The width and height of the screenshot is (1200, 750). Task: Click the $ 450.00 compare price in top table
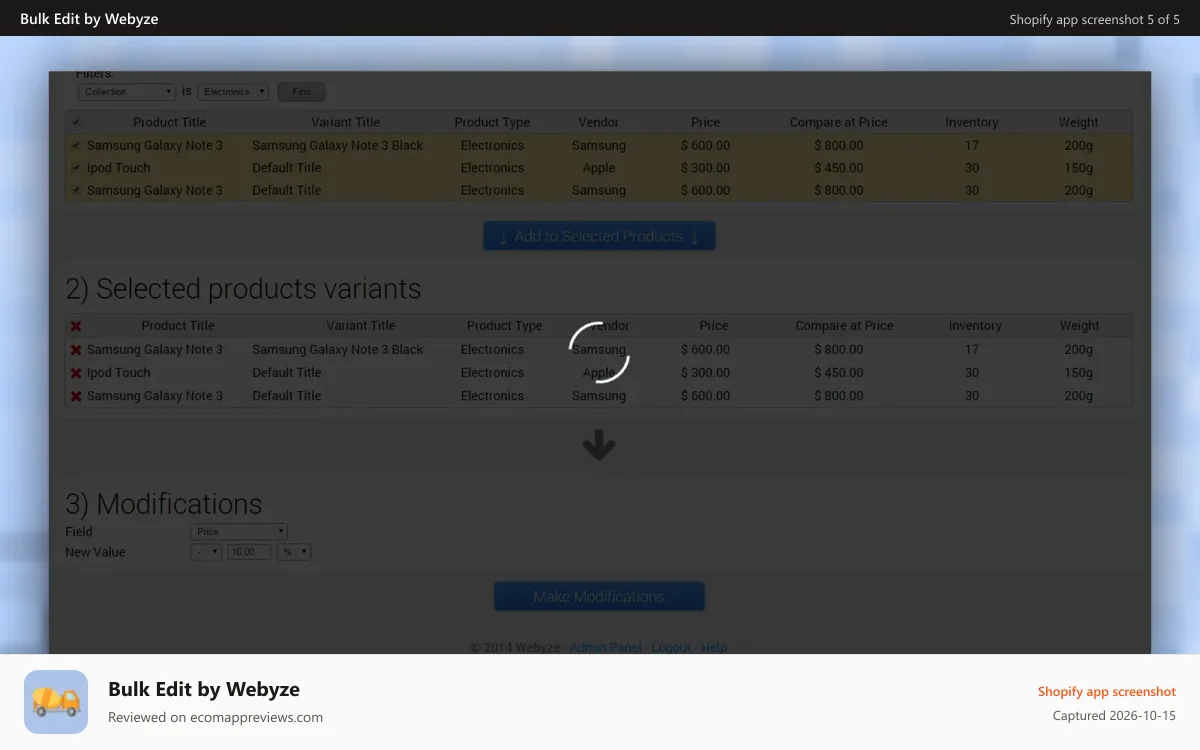839,168
